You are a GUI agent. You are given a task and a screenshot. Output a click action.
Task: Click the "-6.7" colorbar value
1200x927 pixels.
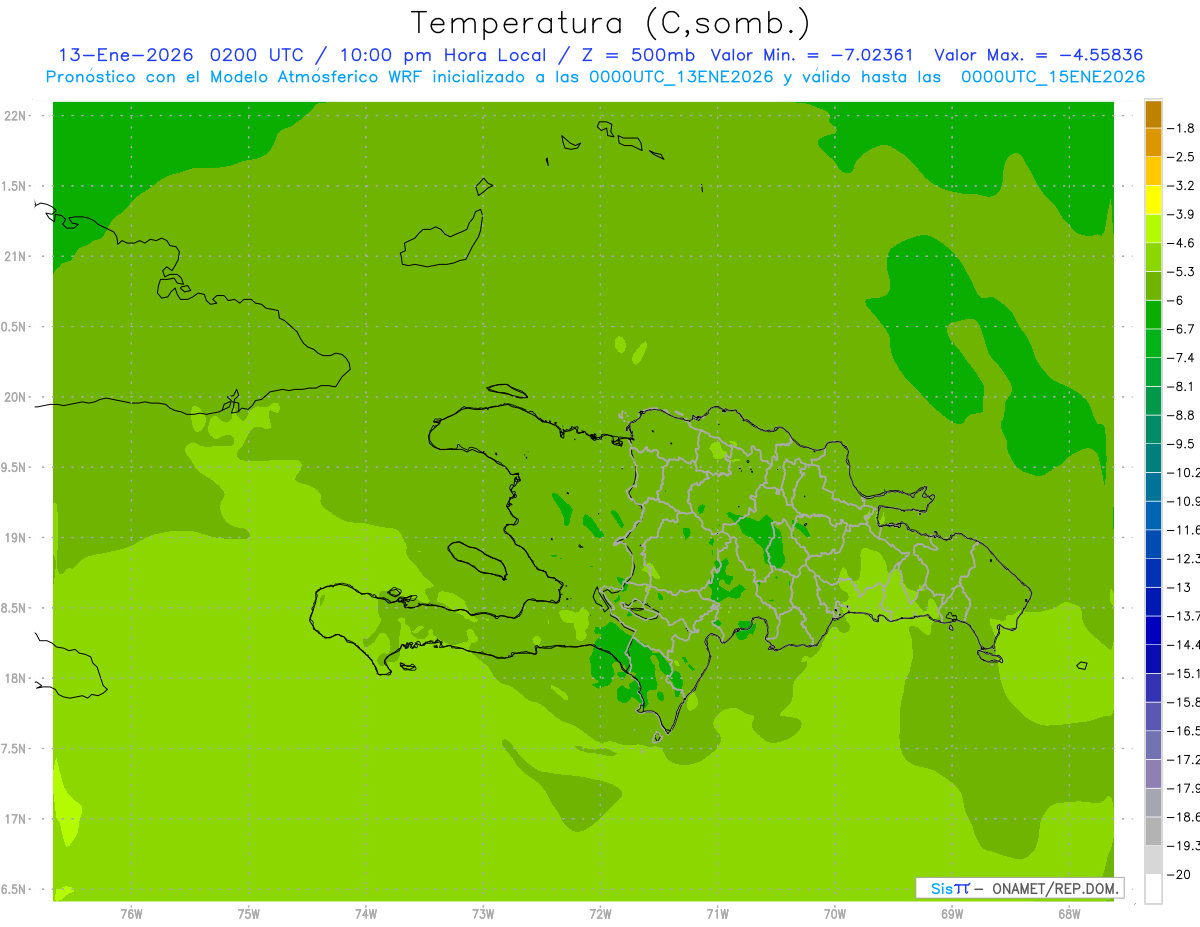(x=1181, y=329)
